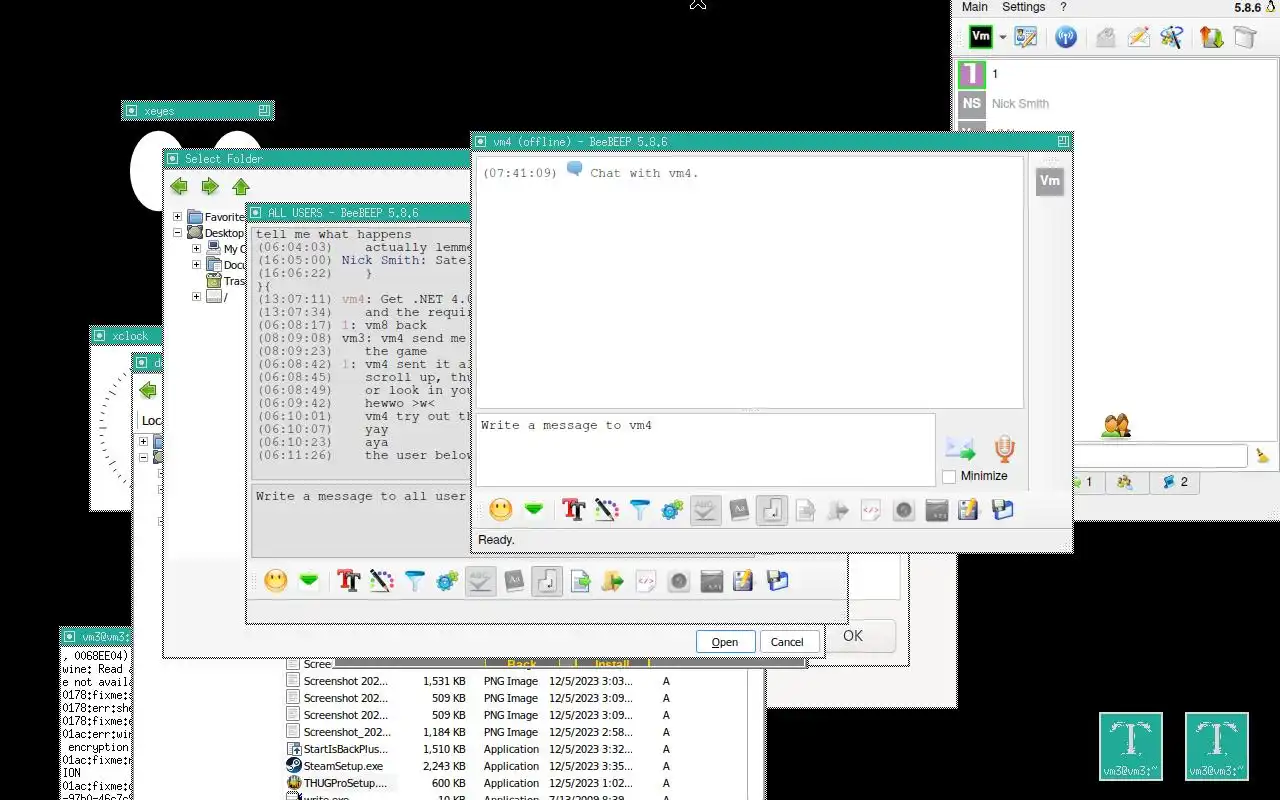Screen dimensions: 1280x800
Task: Open right vm3@vm3 terminal desktop icon
Action: 1217,746
